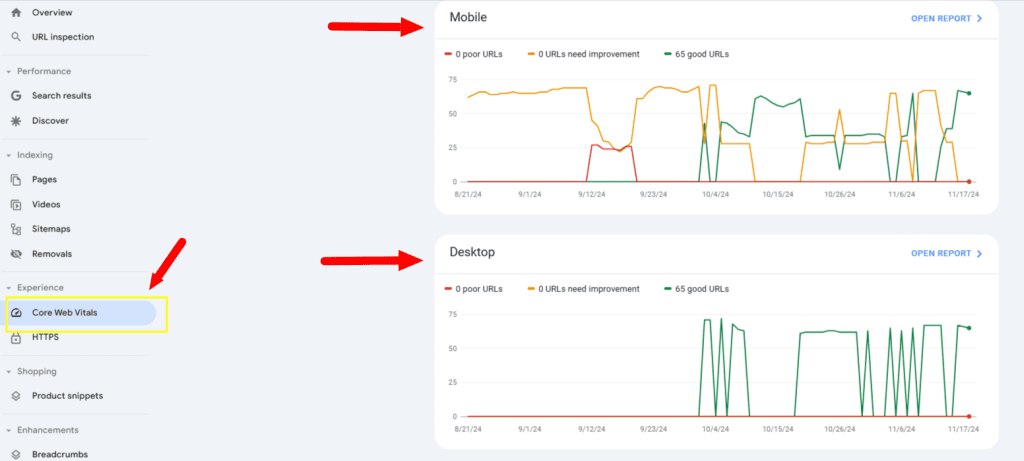Click the Google Search results icon
1024x461 pixels.
point(16,96)
